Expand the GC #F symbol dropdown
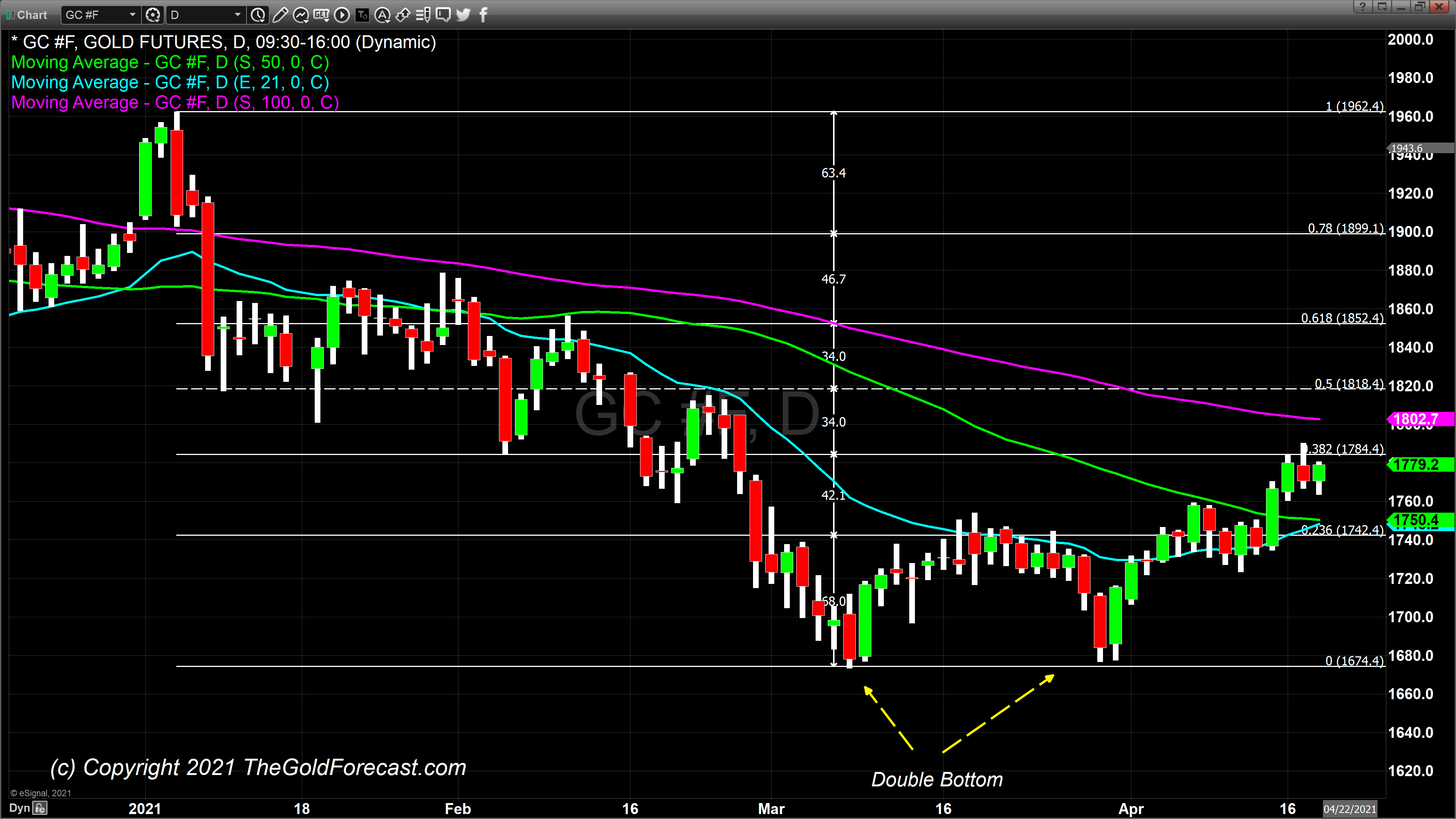Screen dimensions: 1456x819 pyautogui.click(x=132, y=15)
